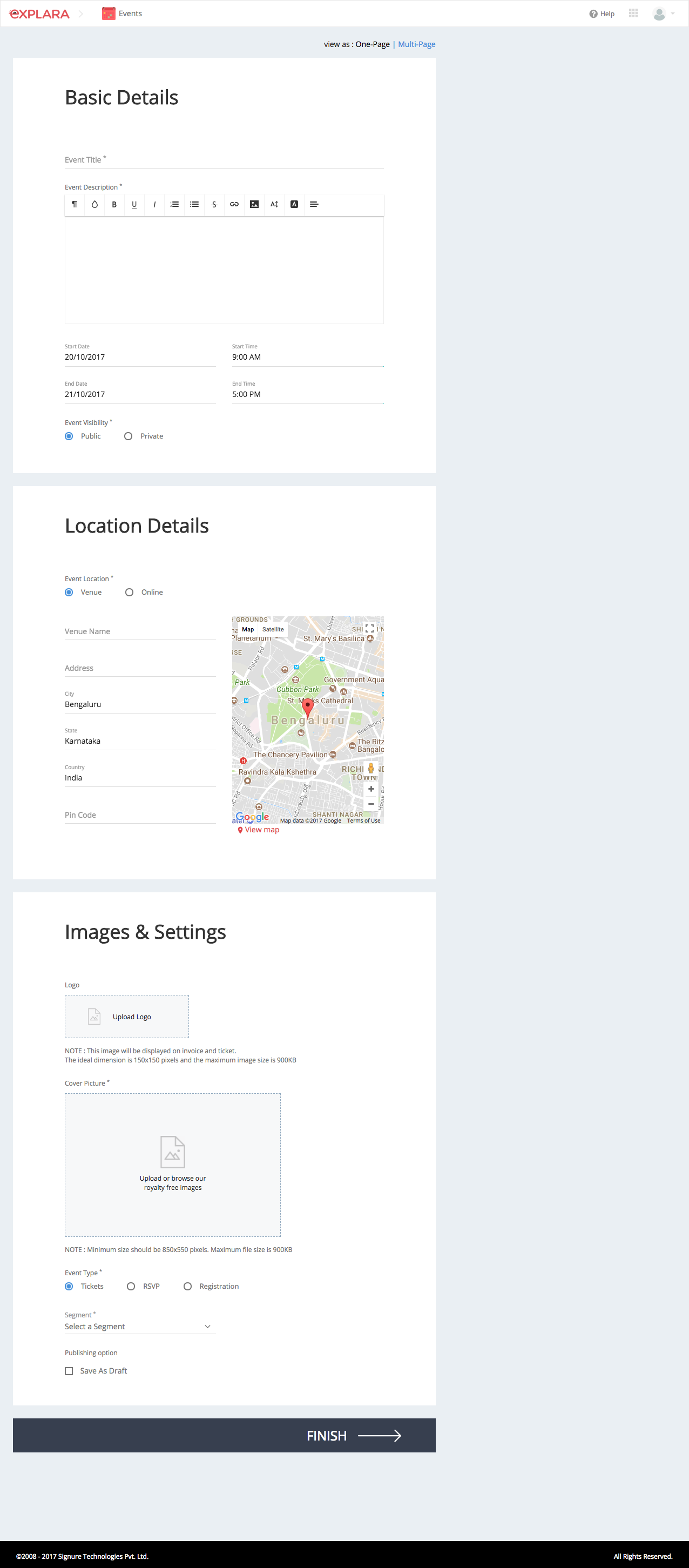This screenshot has height=1568, width=689.
Task: Toggle italic formatting in description editor
Action: pos(154,205)
